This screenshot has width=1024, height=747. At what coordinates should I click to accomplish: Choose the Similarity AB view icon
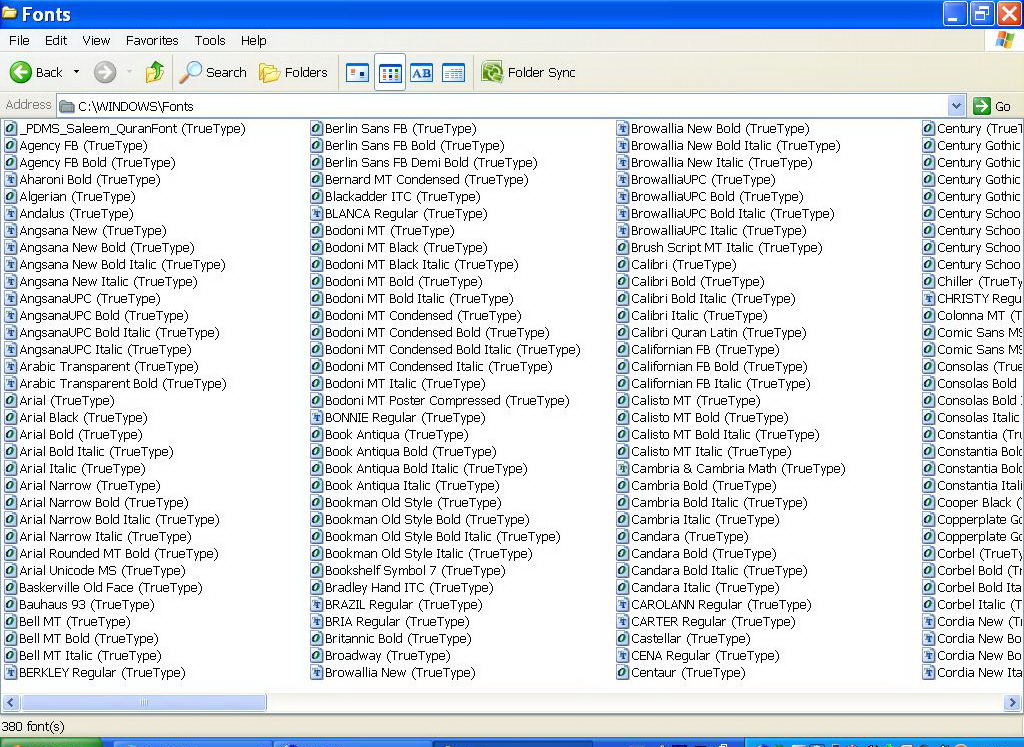[421, 72]
